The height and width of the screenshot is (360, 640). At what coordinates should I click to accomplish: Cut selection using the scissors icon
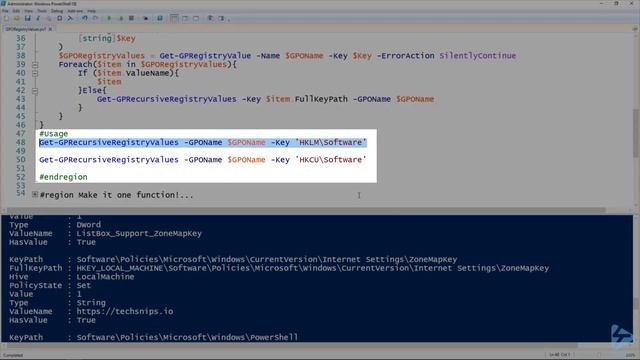[38, 18]
